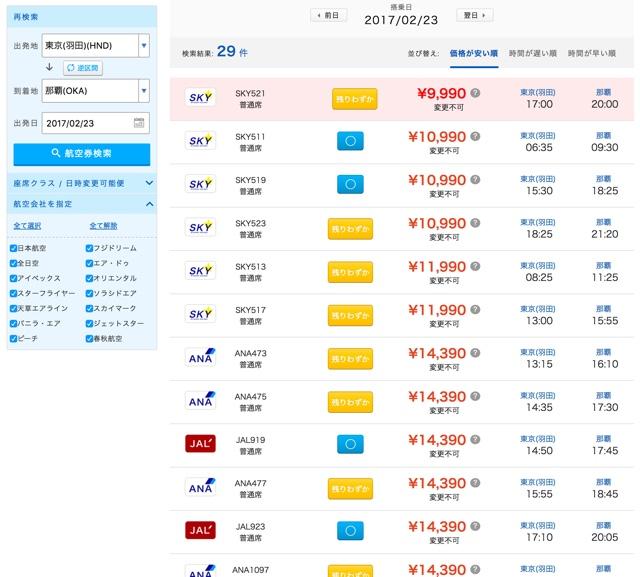This screenshot has width=640, height=577.
Task: Open the departure airport 東京(羽田) dropdown
Action: [144, 46]
